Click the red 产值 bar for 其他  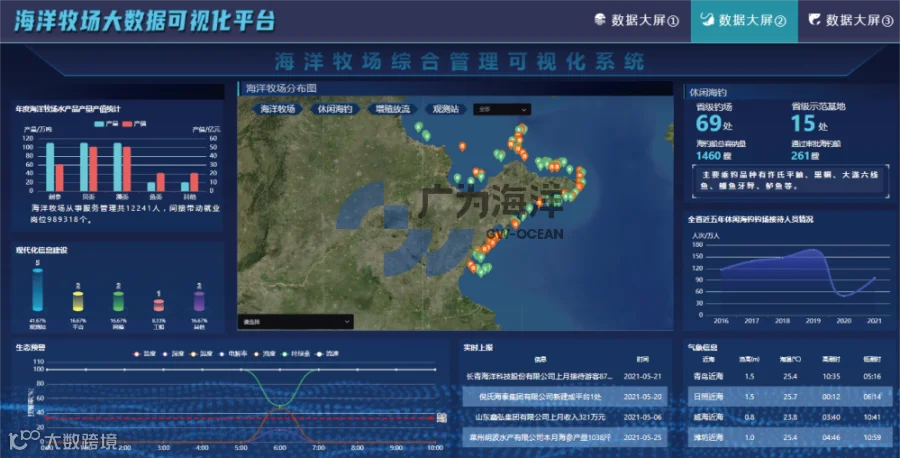194,182
